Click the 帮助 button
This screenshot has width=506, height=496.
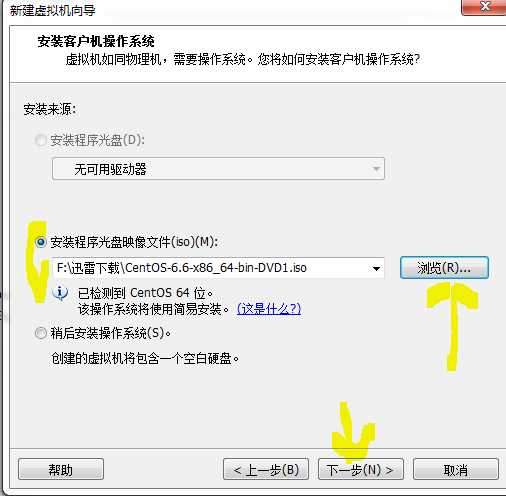pyautogui.click(x=61, y=469)
